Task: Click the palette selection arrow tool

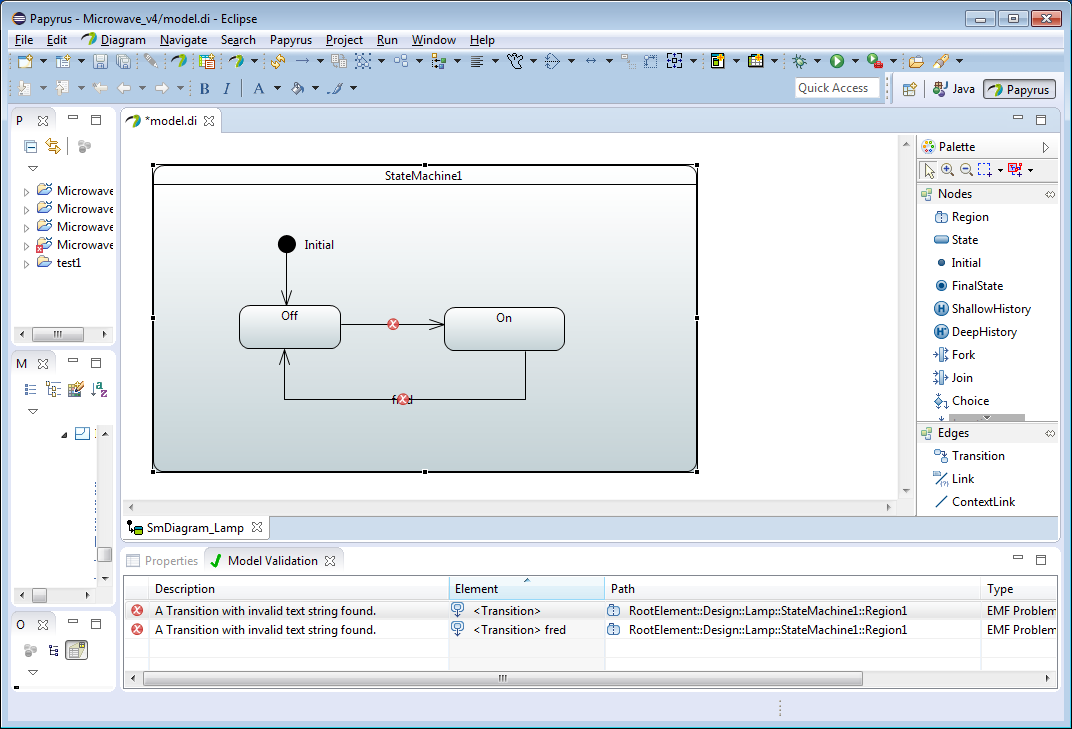Action: [928, 170]
